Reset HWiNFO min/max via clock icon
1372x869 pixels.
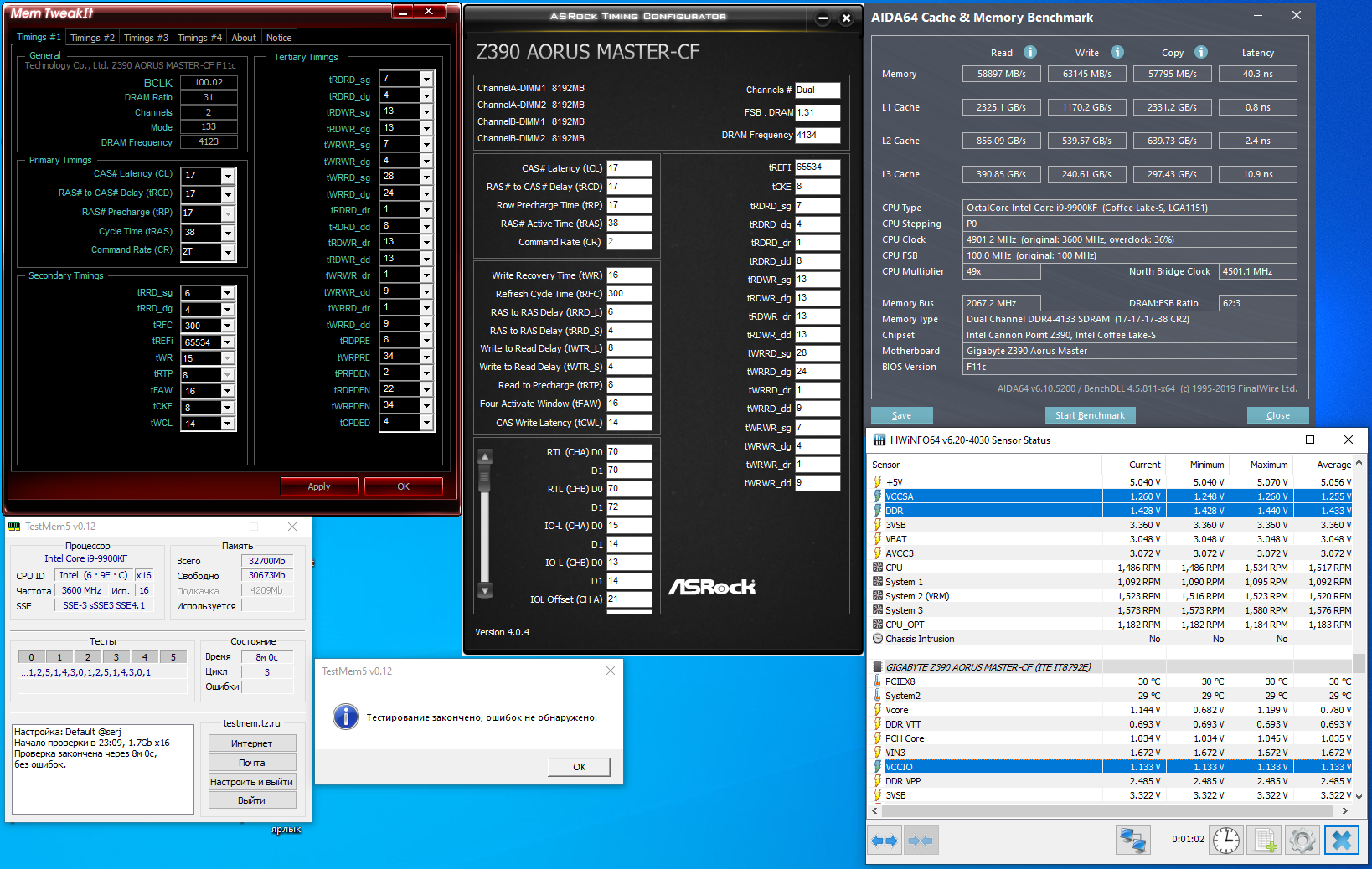point(1226,840)
